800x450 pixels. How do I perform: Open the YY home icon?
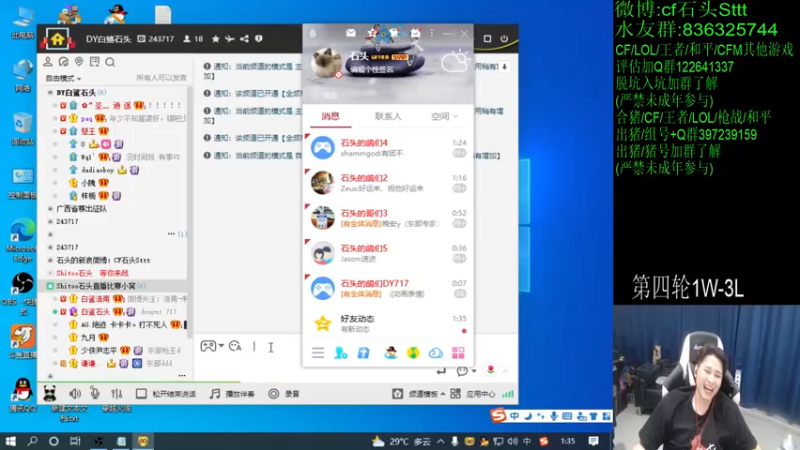tap(57, 39)
